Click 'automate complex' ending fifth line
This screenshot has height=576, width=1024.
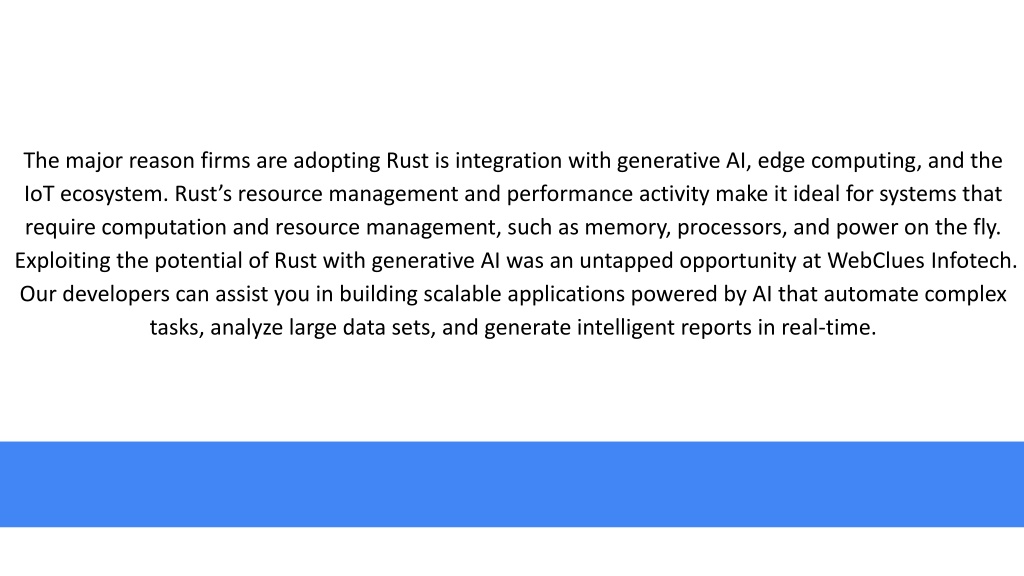coord(915,295)
